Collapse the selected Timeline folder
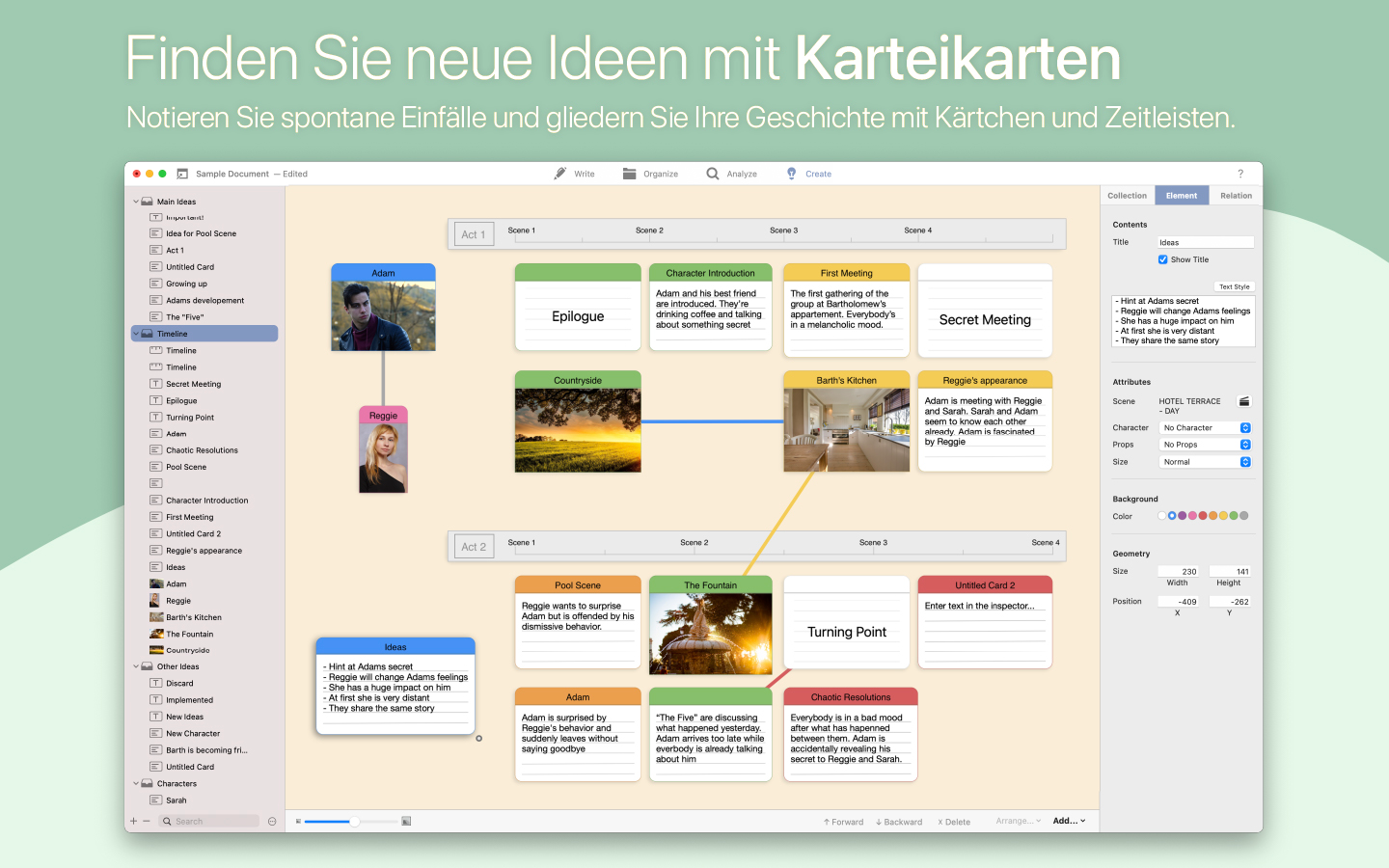The width and height of the screenshot is (1389, 868). click(x=136, y=334)
